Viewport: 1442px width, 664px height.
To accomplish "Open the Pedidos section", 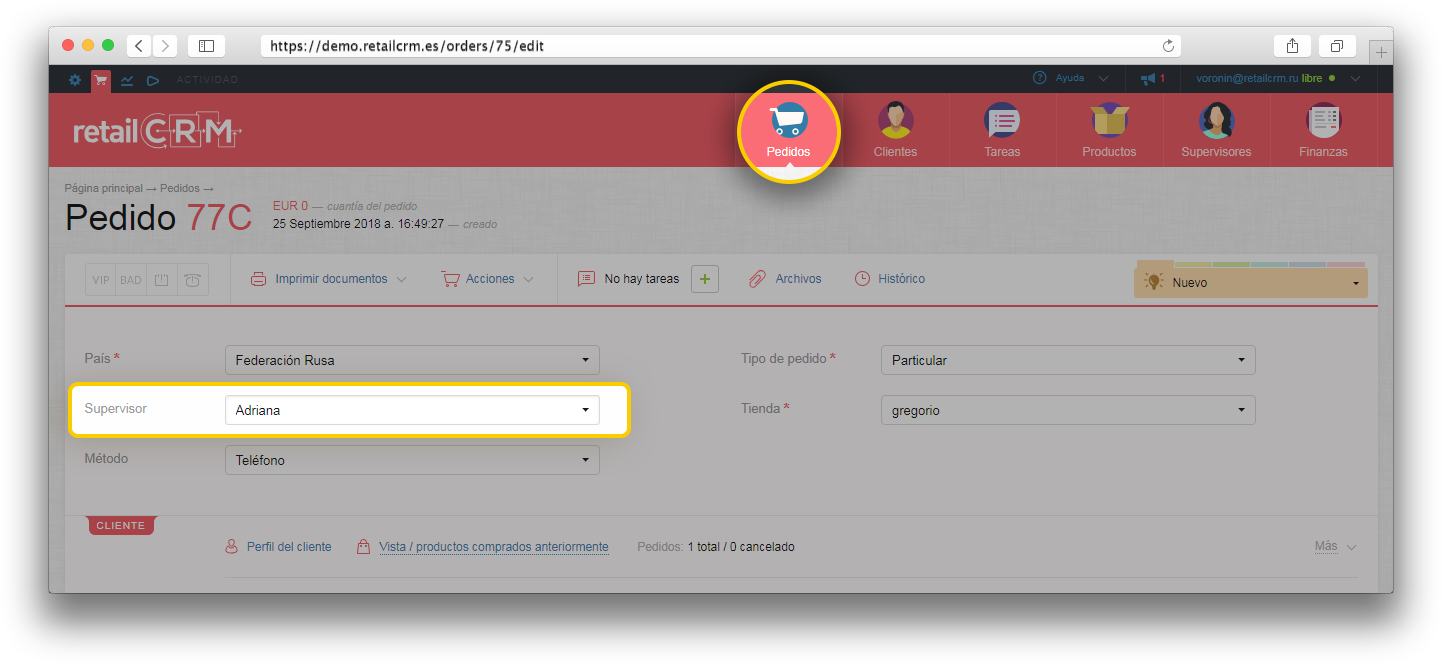I will pyautogui.click(x=788, y=131).
